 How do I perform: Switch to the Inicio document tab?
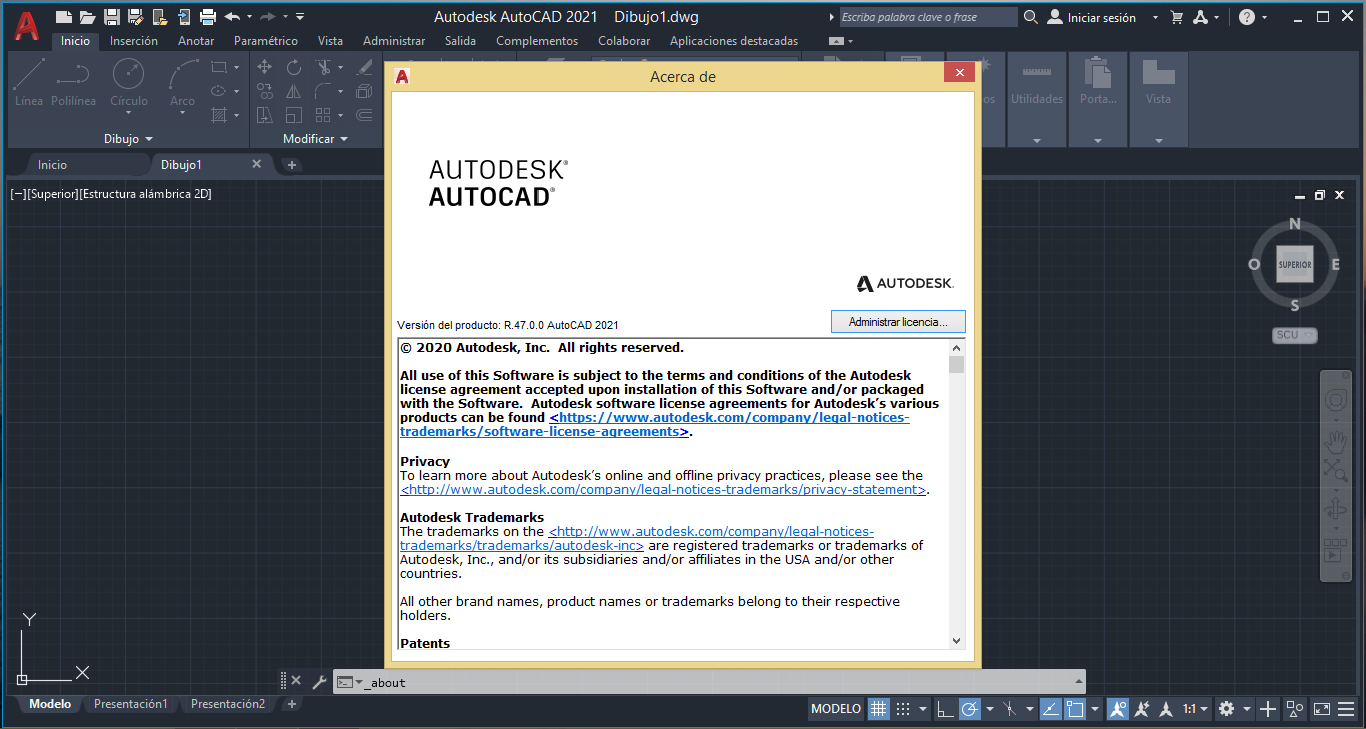coord(52,165)
